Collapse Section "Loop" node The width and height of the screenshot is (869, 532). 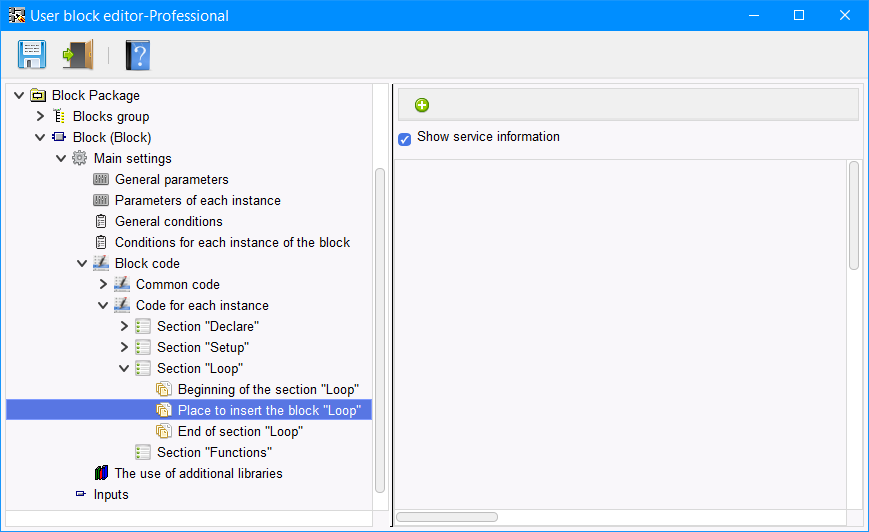coord(124,368)
